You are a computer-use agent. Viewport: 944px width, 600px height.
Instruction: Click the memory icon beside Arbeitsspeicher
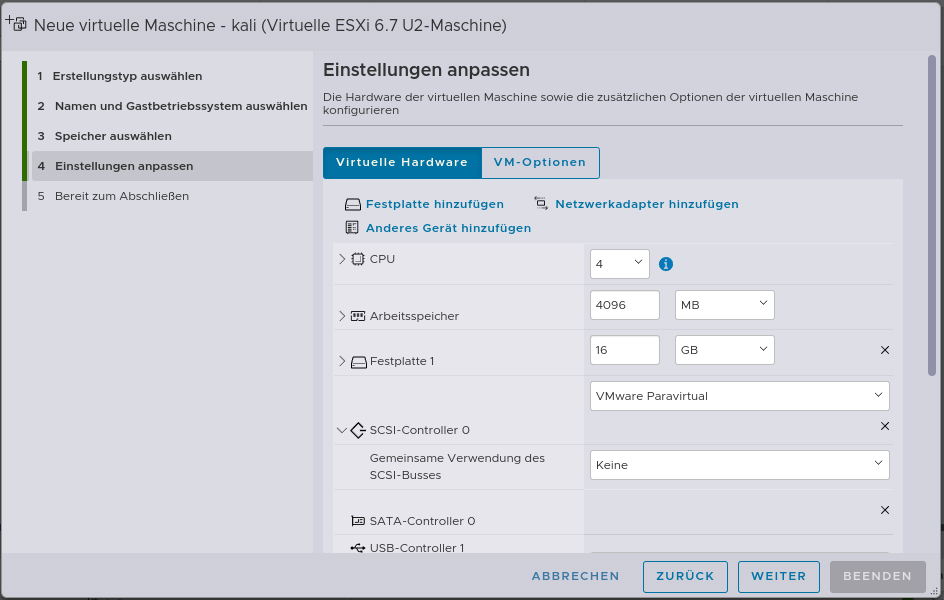[x=357, y=315]
